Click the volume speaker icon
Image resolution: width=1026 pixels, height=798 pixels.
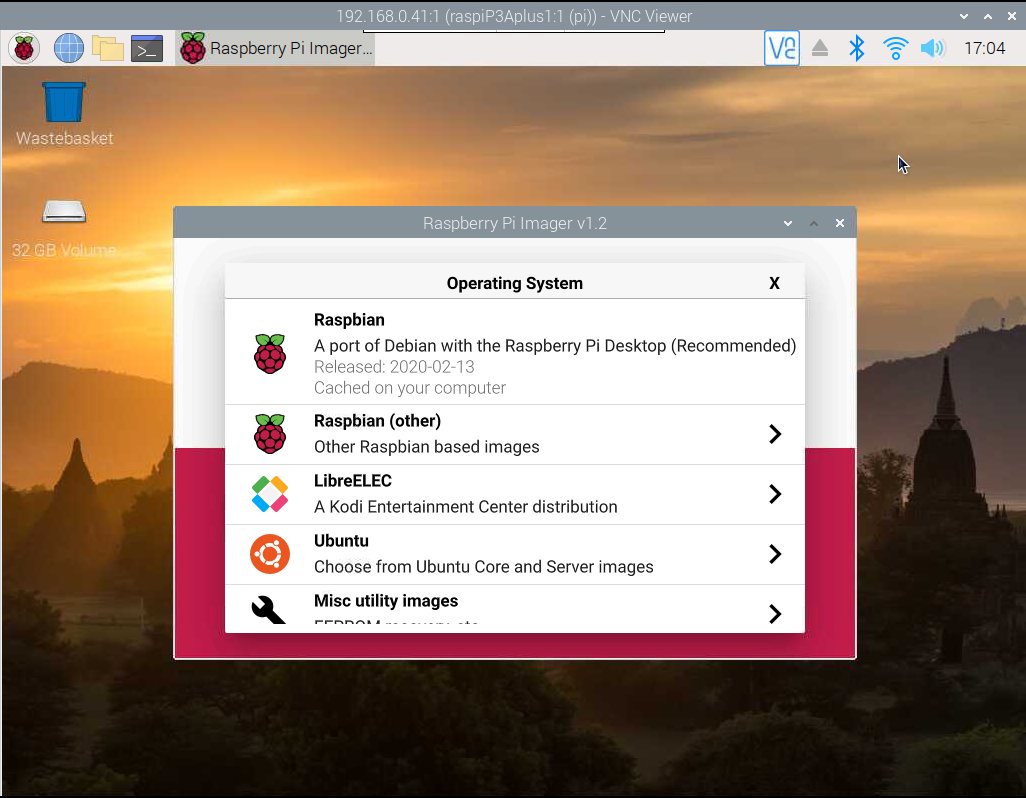point(932,48)
